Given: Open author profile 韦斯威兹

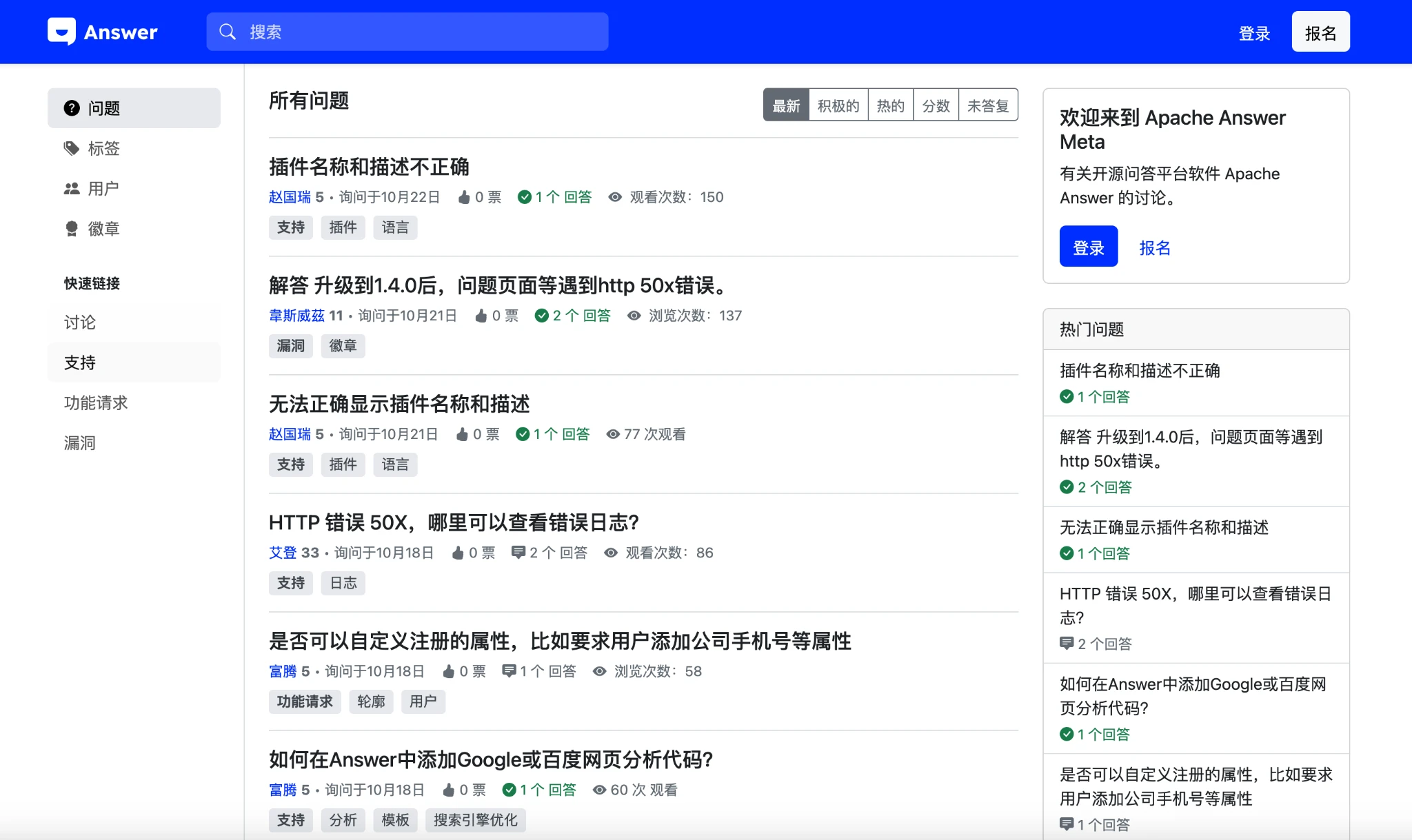Looking at the screenshot, I should click(296, 316).
